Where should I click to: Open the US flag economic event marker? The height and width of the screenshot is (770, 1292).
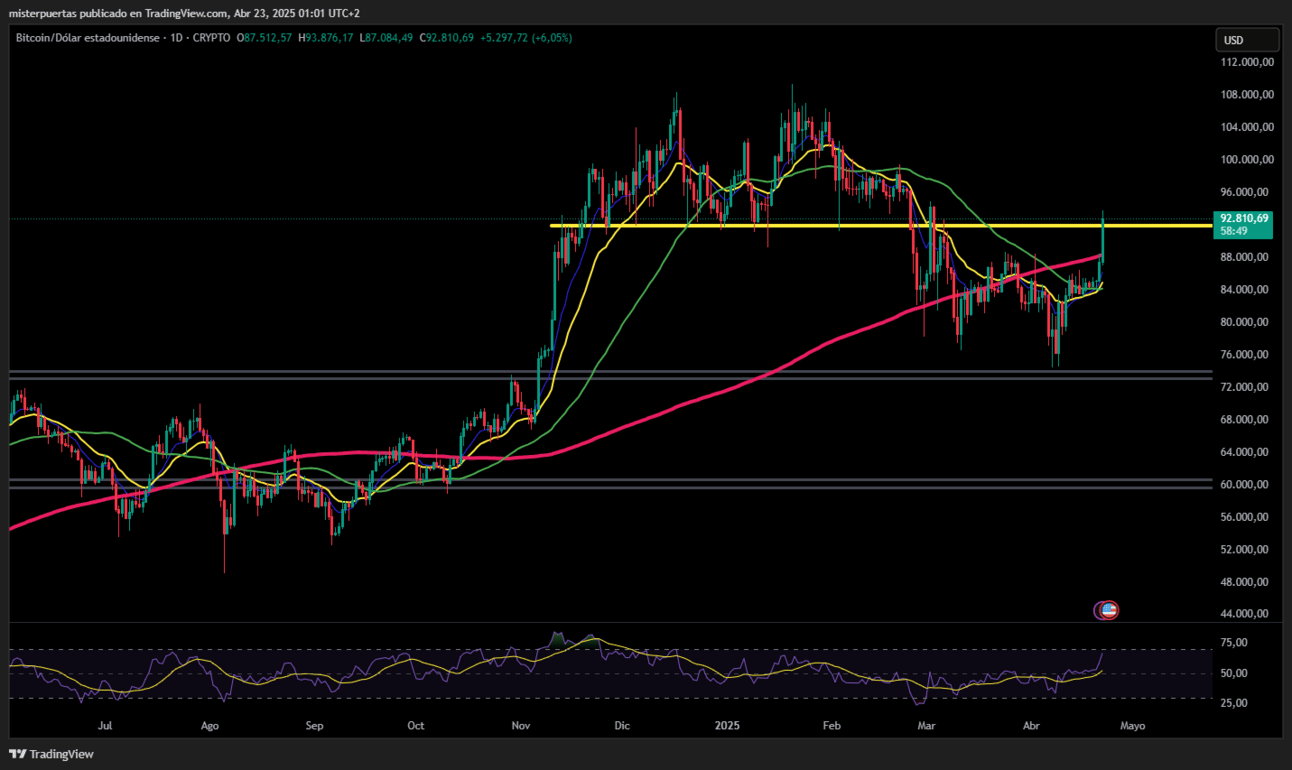(x=1107, y=609)
